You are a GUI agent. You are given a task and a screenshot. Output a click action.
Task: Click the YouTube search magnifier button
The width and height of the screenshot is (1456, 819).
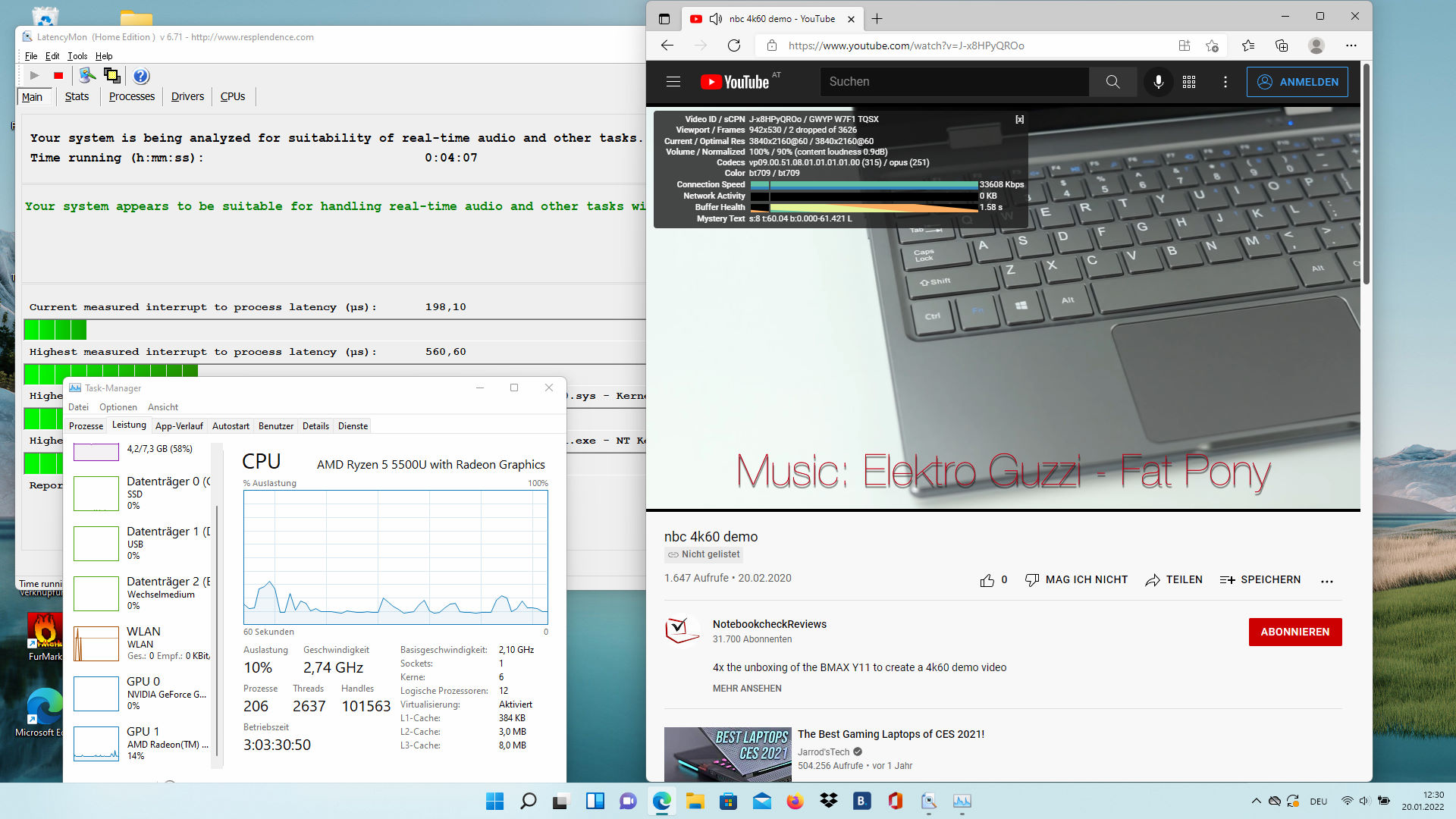[1112, 82]
